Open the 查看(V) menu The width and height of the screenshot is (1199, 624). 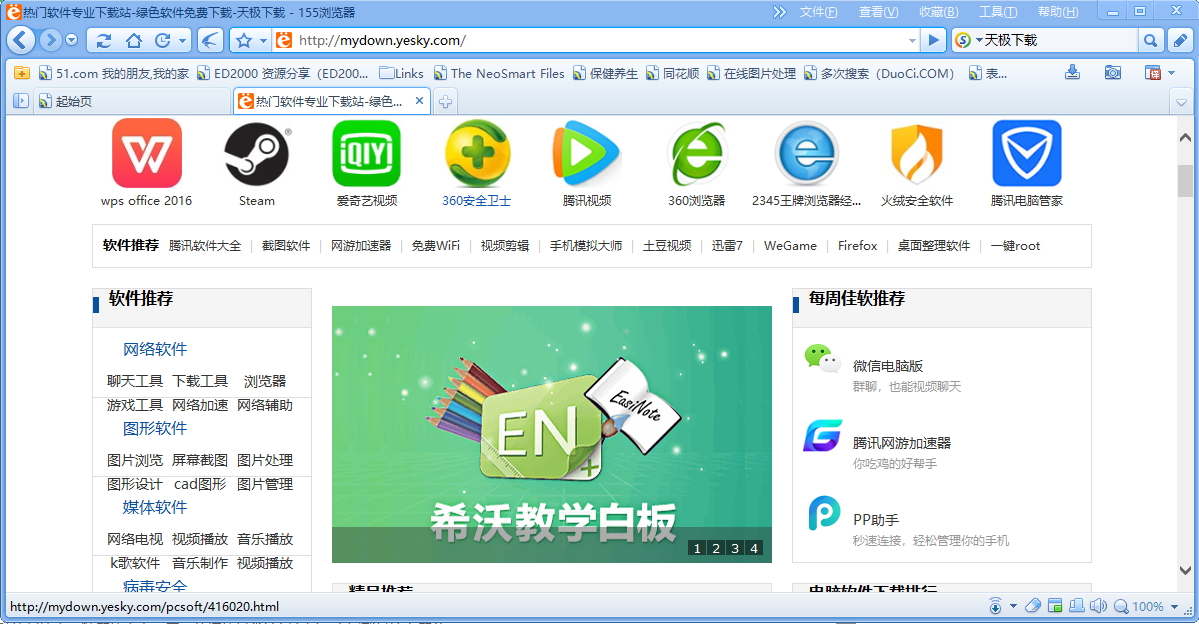pyautogui.click(x=878, y=12)
